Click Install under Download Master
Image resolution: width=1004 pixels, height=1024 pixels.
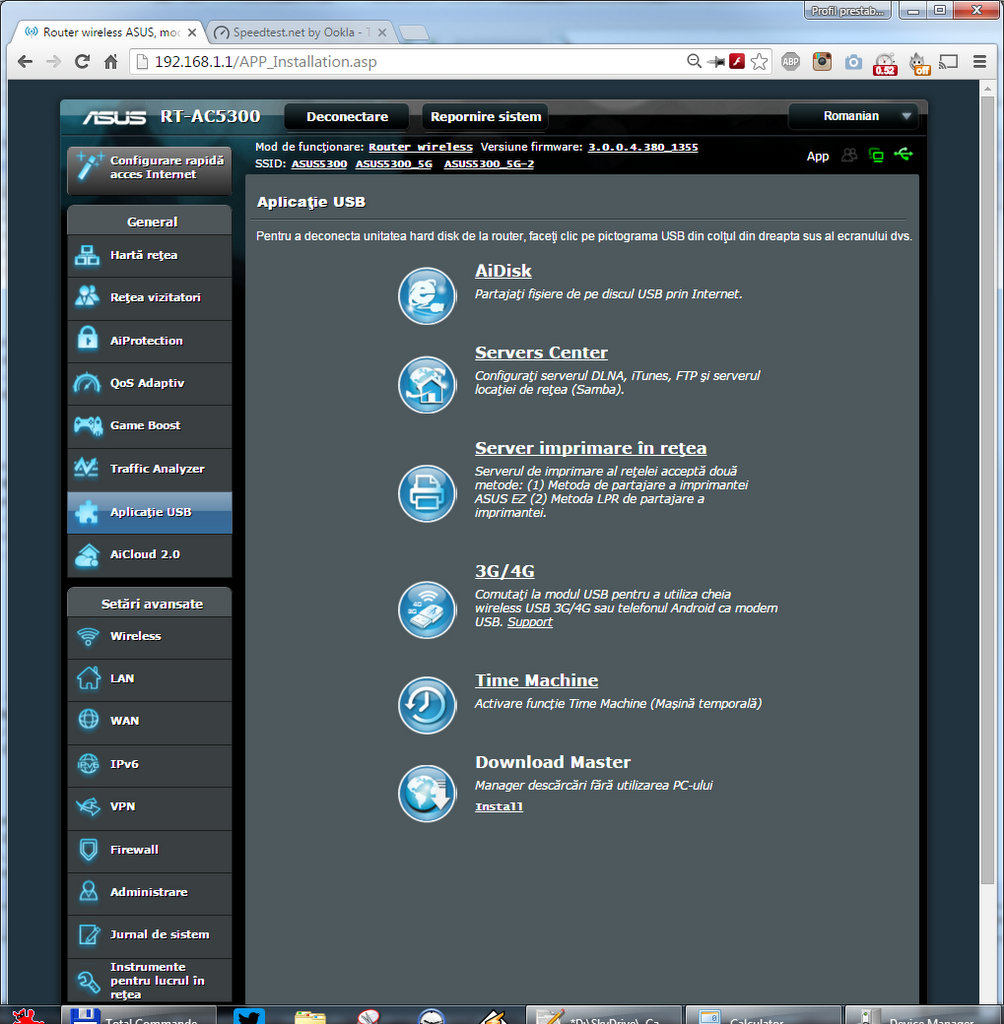[x=499, y=807]
